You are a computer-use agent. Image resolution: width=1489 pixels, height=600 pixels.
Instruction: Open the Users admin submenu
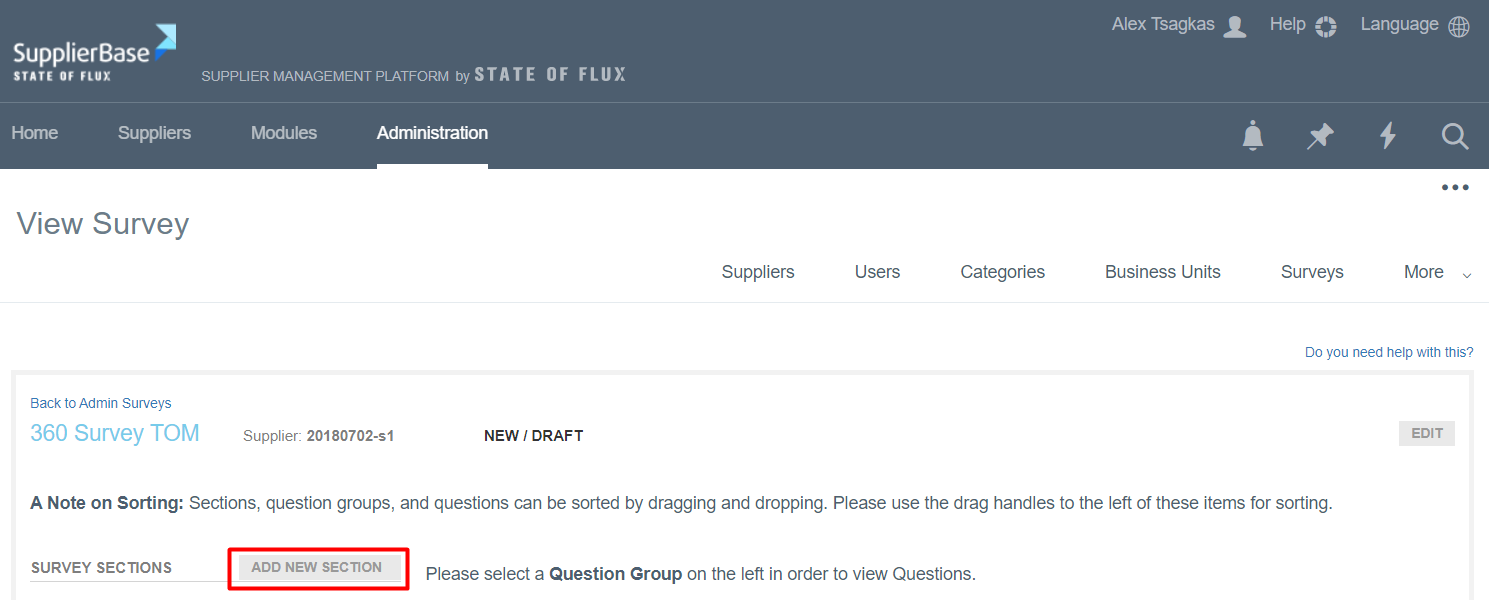point(877,272)
